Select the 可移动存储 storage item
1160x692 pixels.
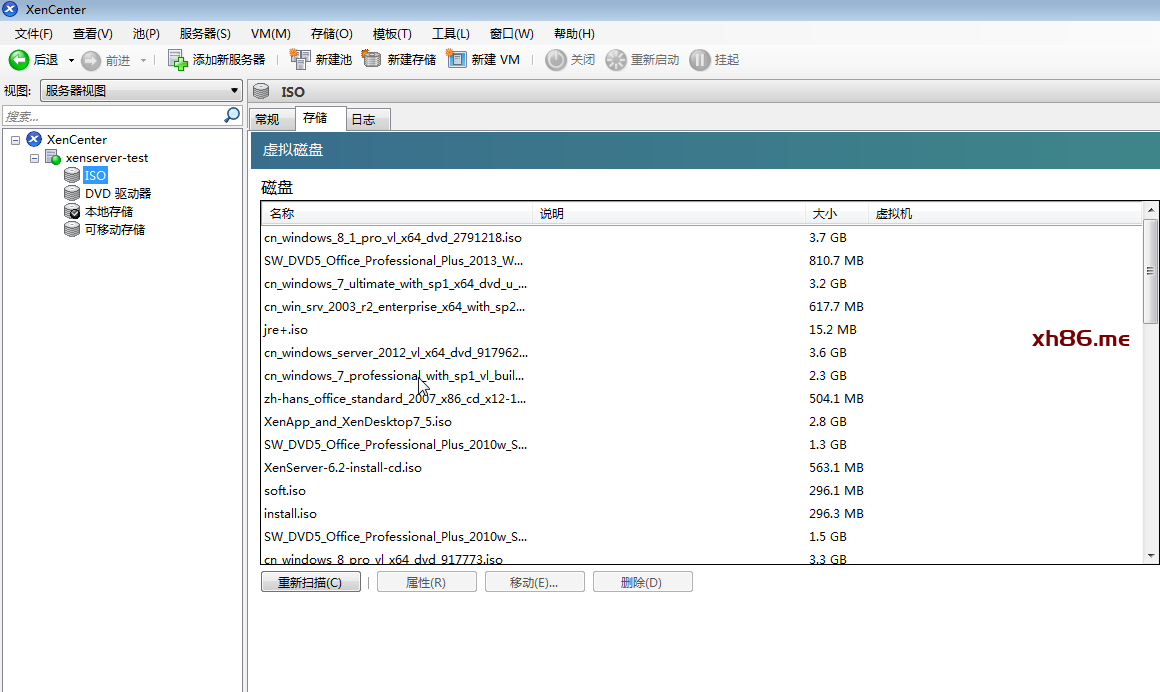114,229
